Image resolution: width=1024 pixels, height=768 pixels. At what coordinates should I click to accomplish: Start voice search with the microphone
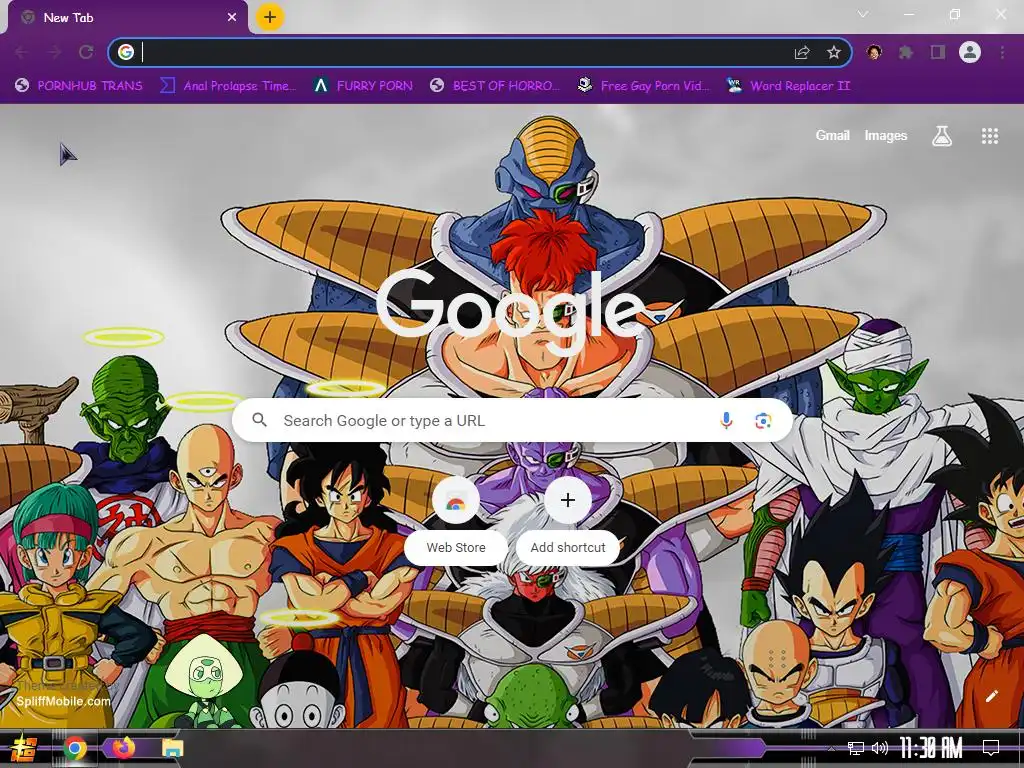(x=726, y=421)
